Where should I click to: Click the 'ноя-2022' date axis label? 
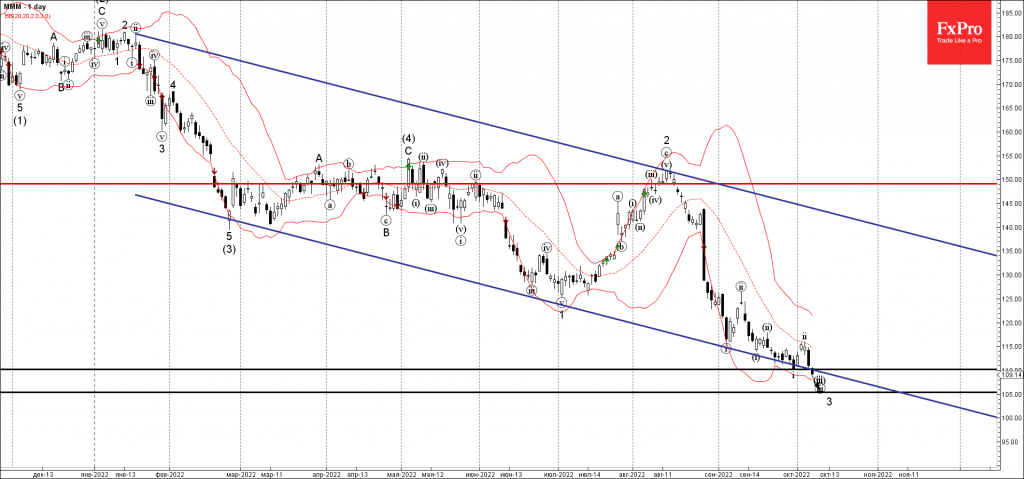[876, 472]
